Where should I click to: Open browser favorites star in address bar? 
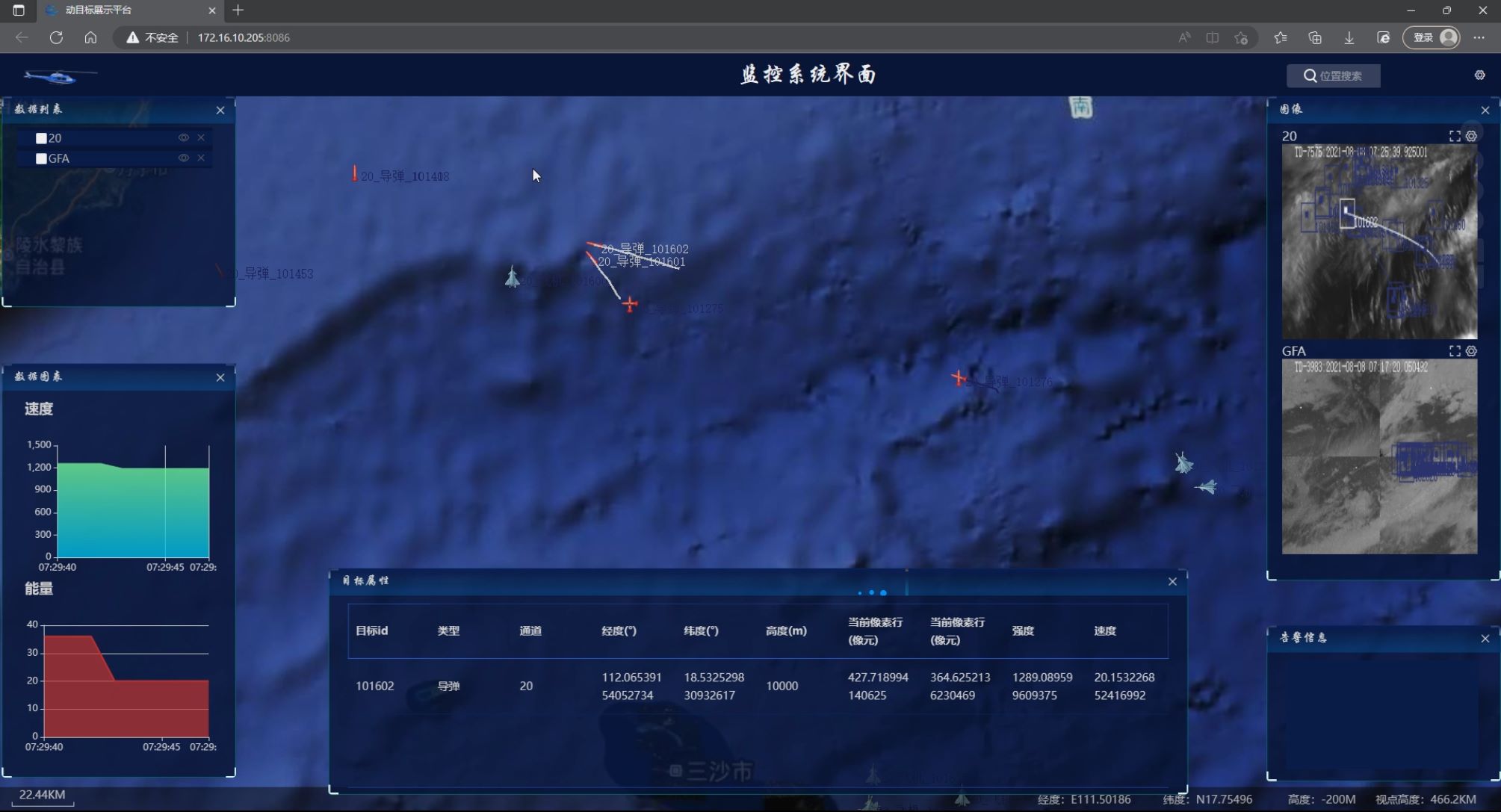pos(1241,37)
